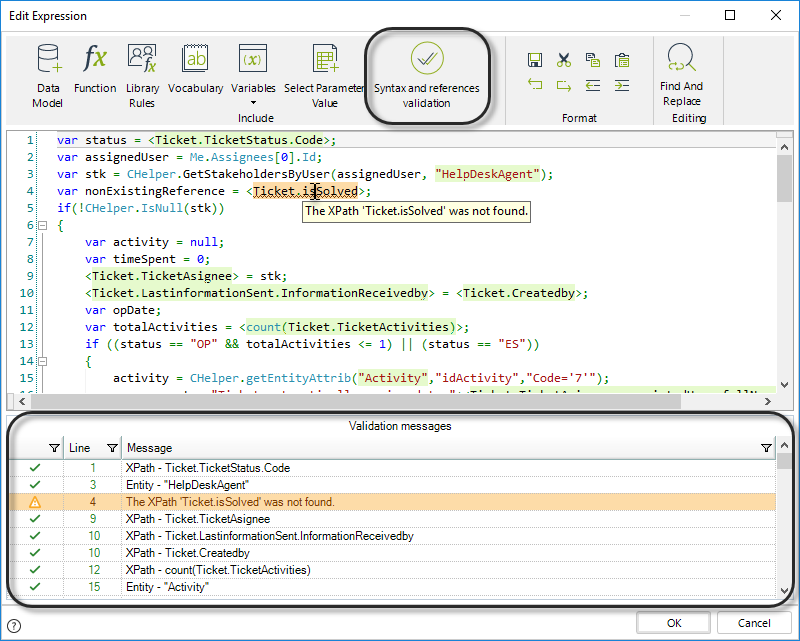
Task: Click 'nonExistingReference' in code line 4
Action: (x=155, y=191)
